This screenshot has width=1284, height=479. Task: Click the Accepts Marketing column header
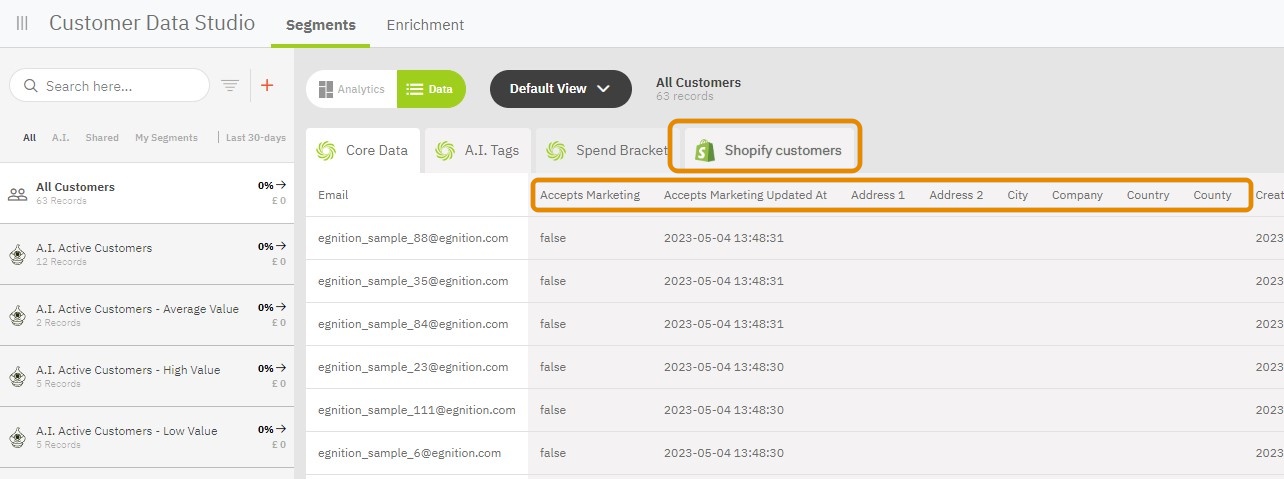coord(590,195)
